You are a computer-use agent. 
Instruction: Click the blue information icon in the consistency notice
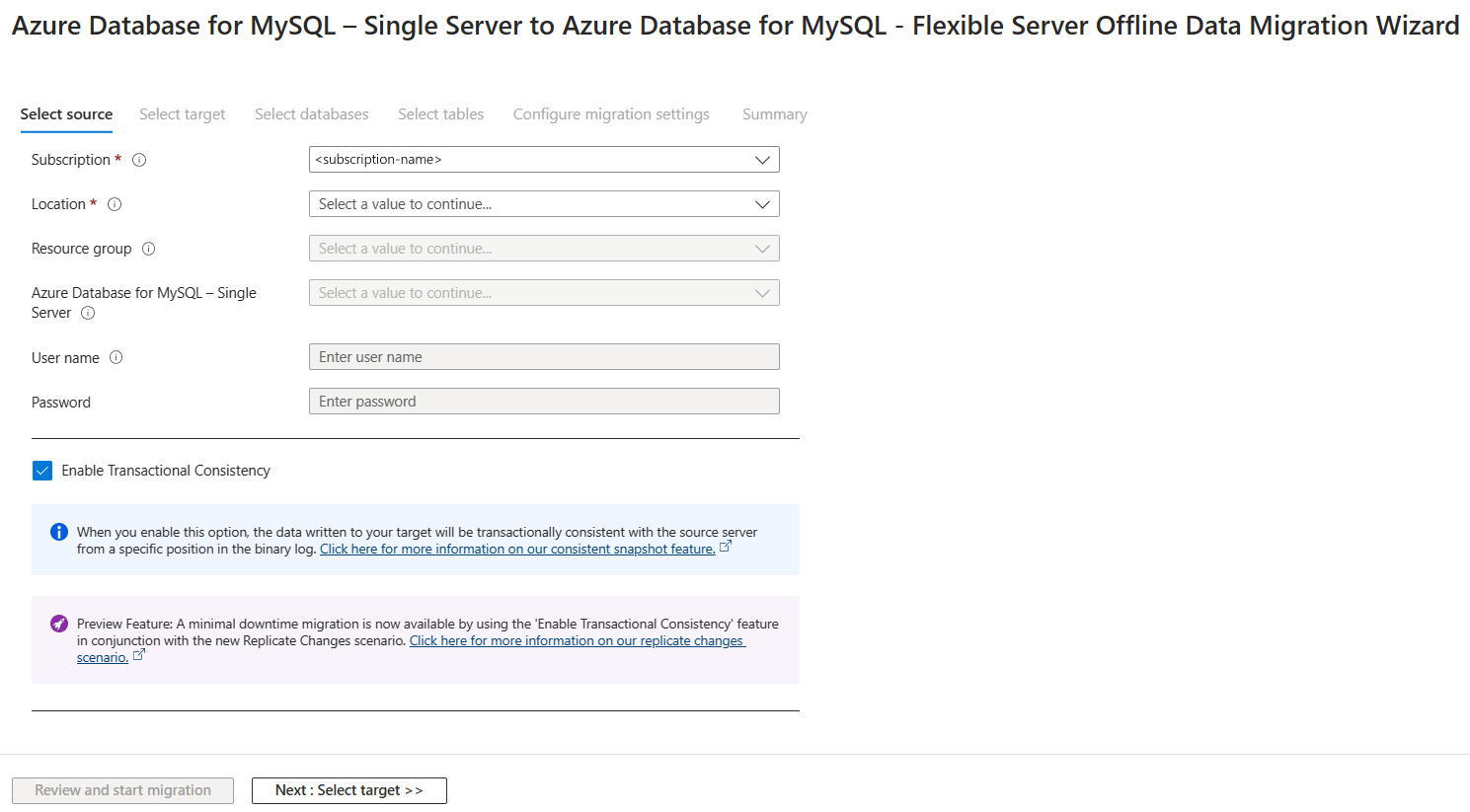[x=59, y=532]
